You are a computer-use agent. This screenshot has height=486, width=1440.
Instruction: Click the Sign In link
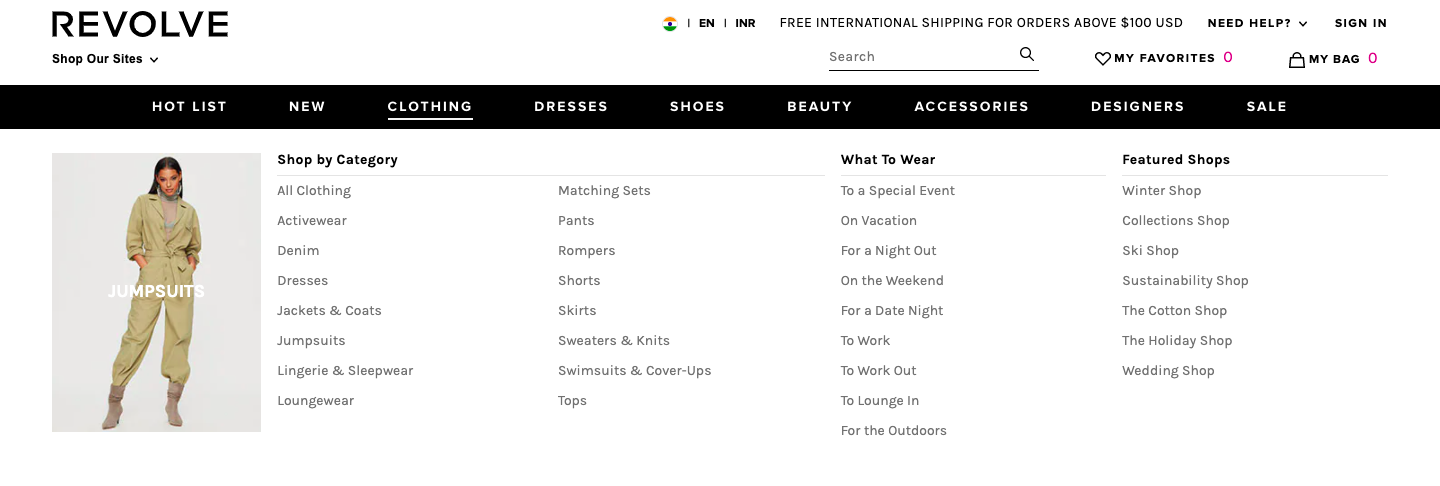click(1360, 23)
